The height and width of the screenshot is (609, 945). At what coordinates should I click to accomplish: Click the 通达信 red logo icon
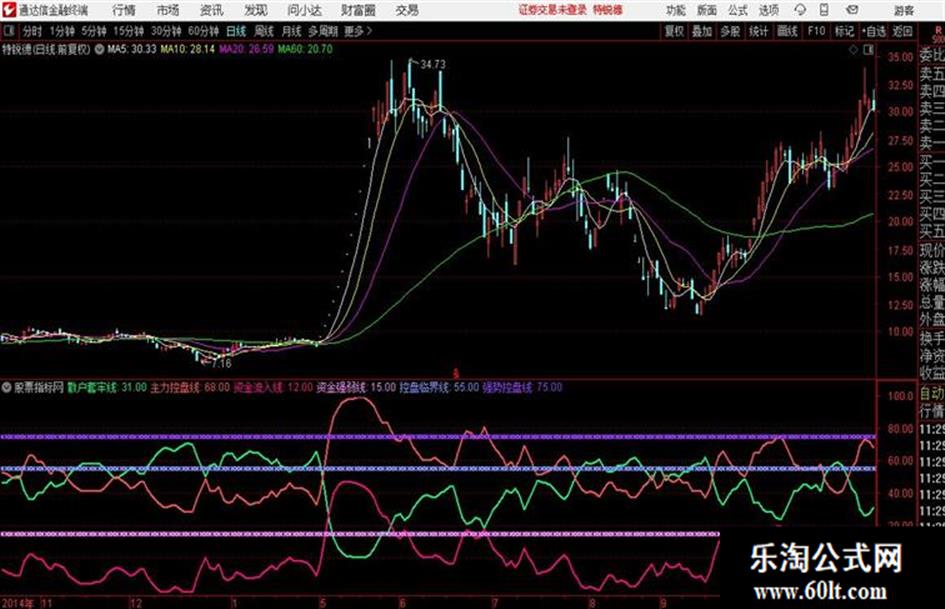[x=9, y=10]
